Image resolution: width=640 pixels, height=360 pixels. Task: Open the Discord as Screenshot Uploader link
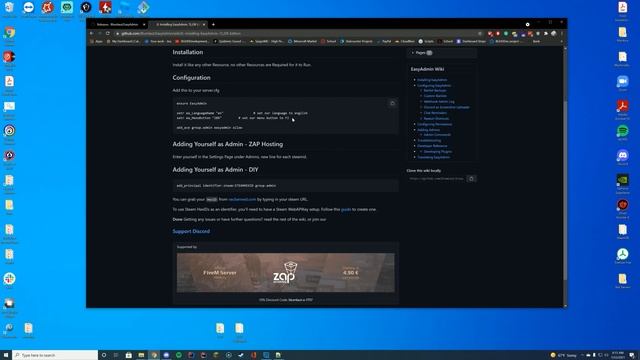[447, 107]
